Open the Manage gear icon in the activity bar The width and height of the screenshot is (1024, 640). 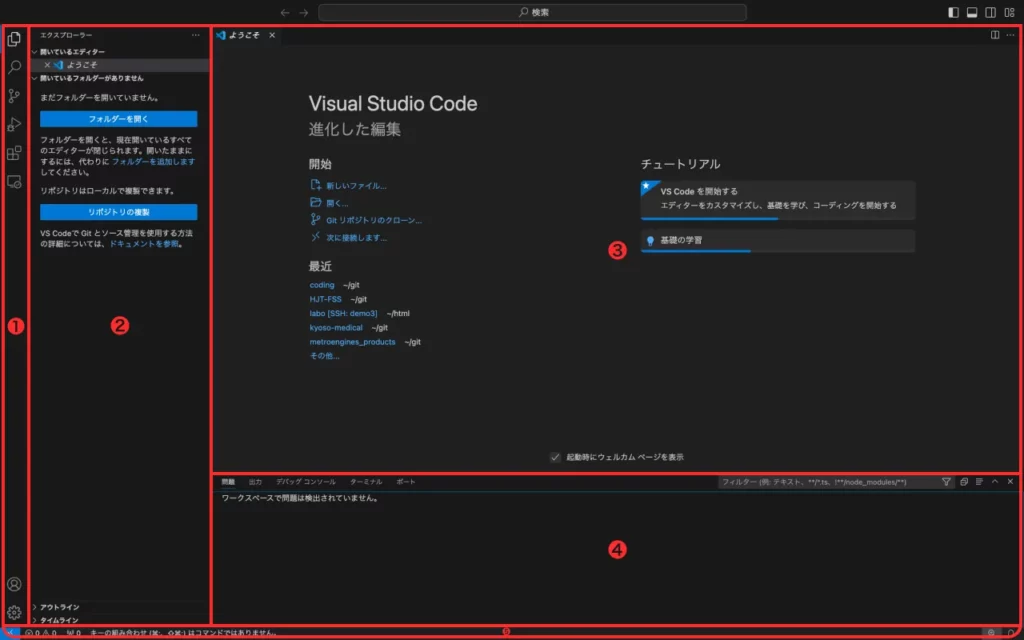click(14, 613)
